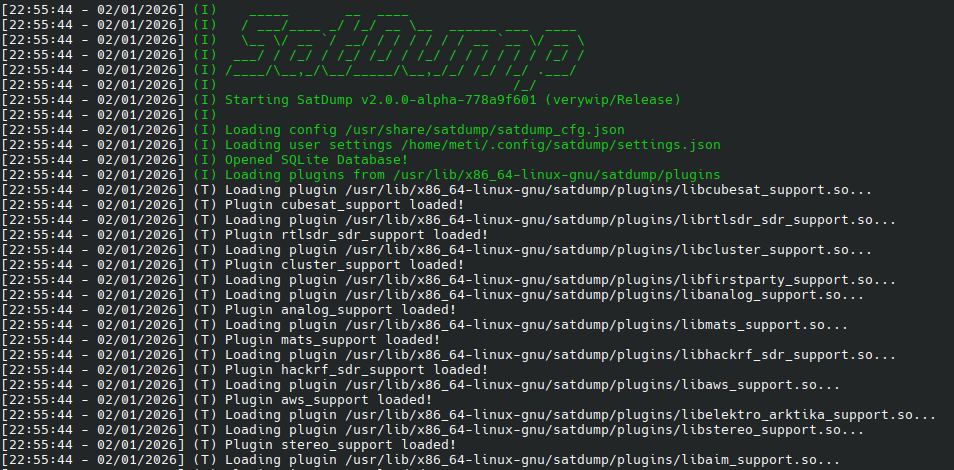Click the 'Loading config /usr/share/satdump/satdump_cfg.json' line

point(313,130)
